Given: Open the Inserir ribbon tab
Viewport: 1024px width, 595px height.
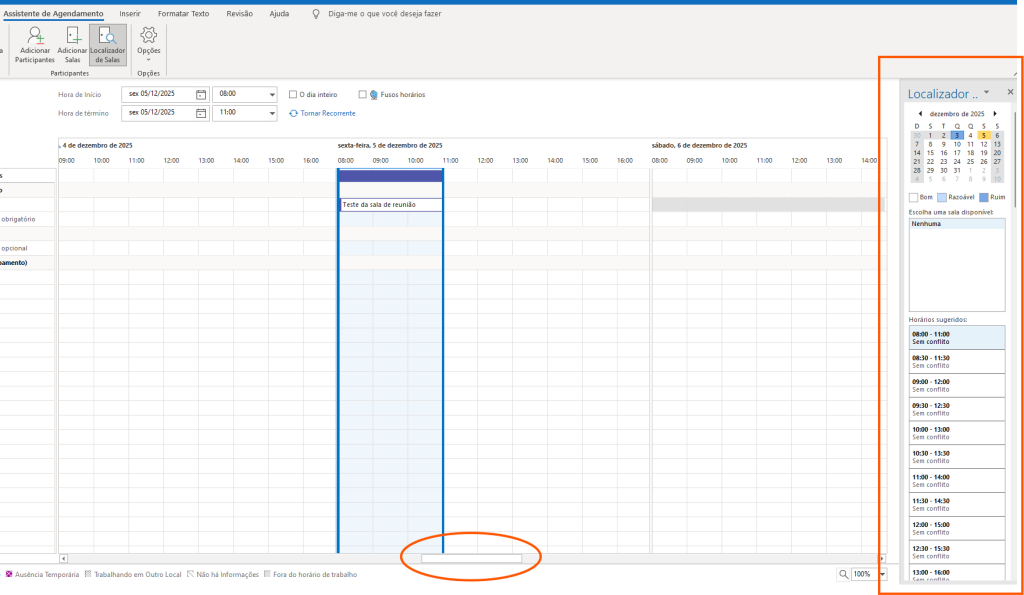Looking at the screenshot, I should click(x=129, y=14).
